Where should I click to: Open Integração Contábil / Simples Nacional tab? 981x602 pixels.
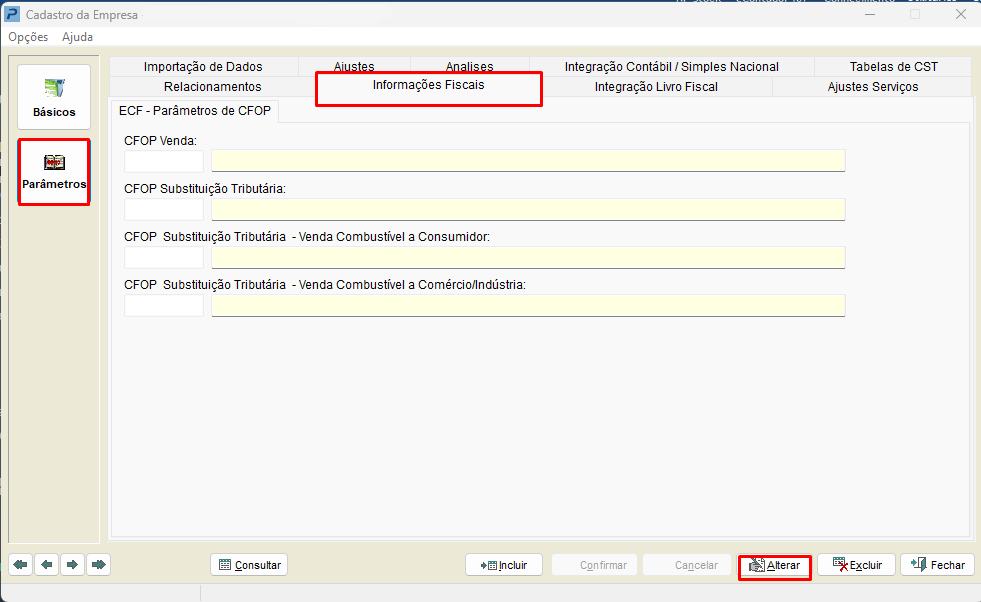tap(671, 66)
